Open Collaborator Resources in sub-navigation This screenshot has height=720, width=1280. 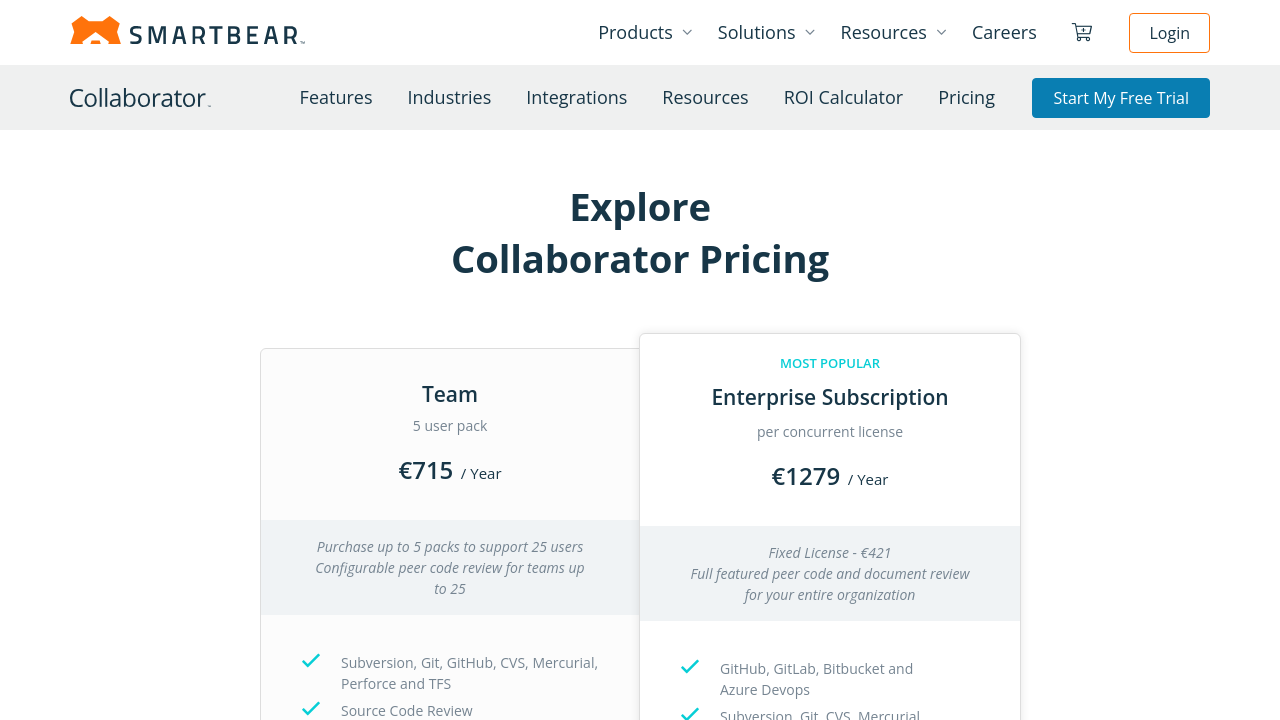(x=705, y=97)
